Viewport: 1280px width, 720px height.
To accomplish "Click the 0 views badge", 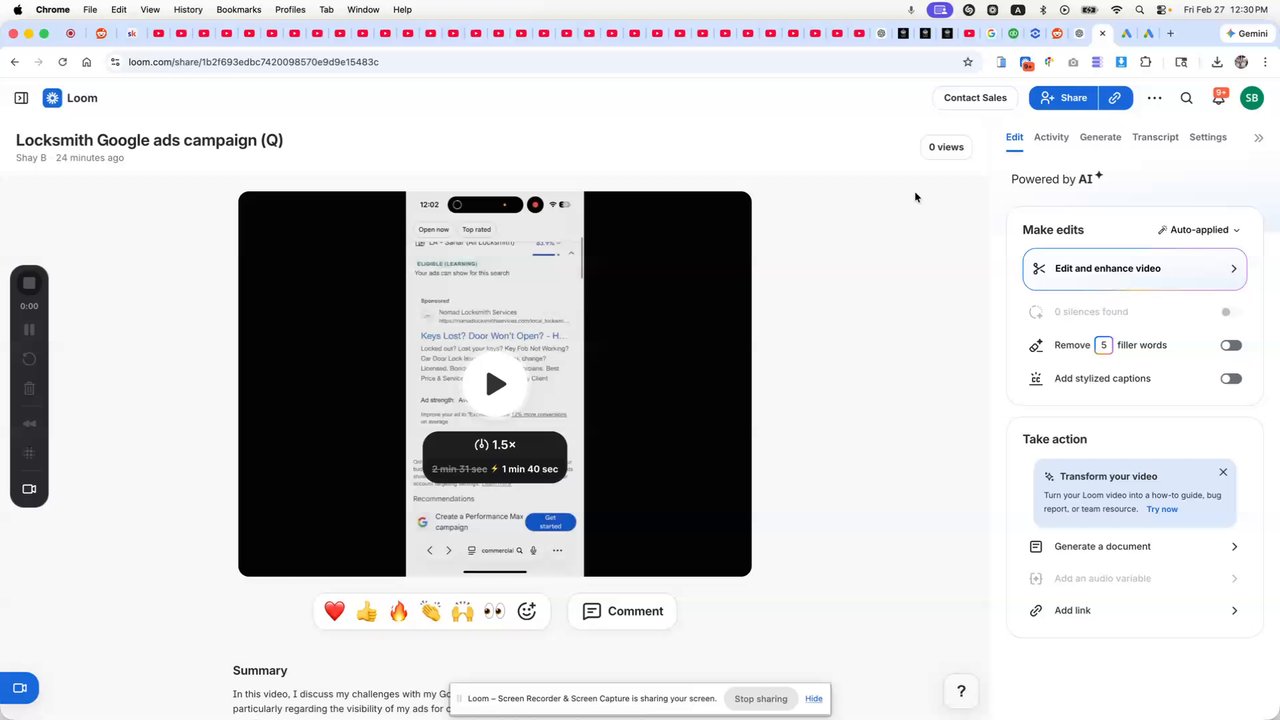I will [946, 147].
